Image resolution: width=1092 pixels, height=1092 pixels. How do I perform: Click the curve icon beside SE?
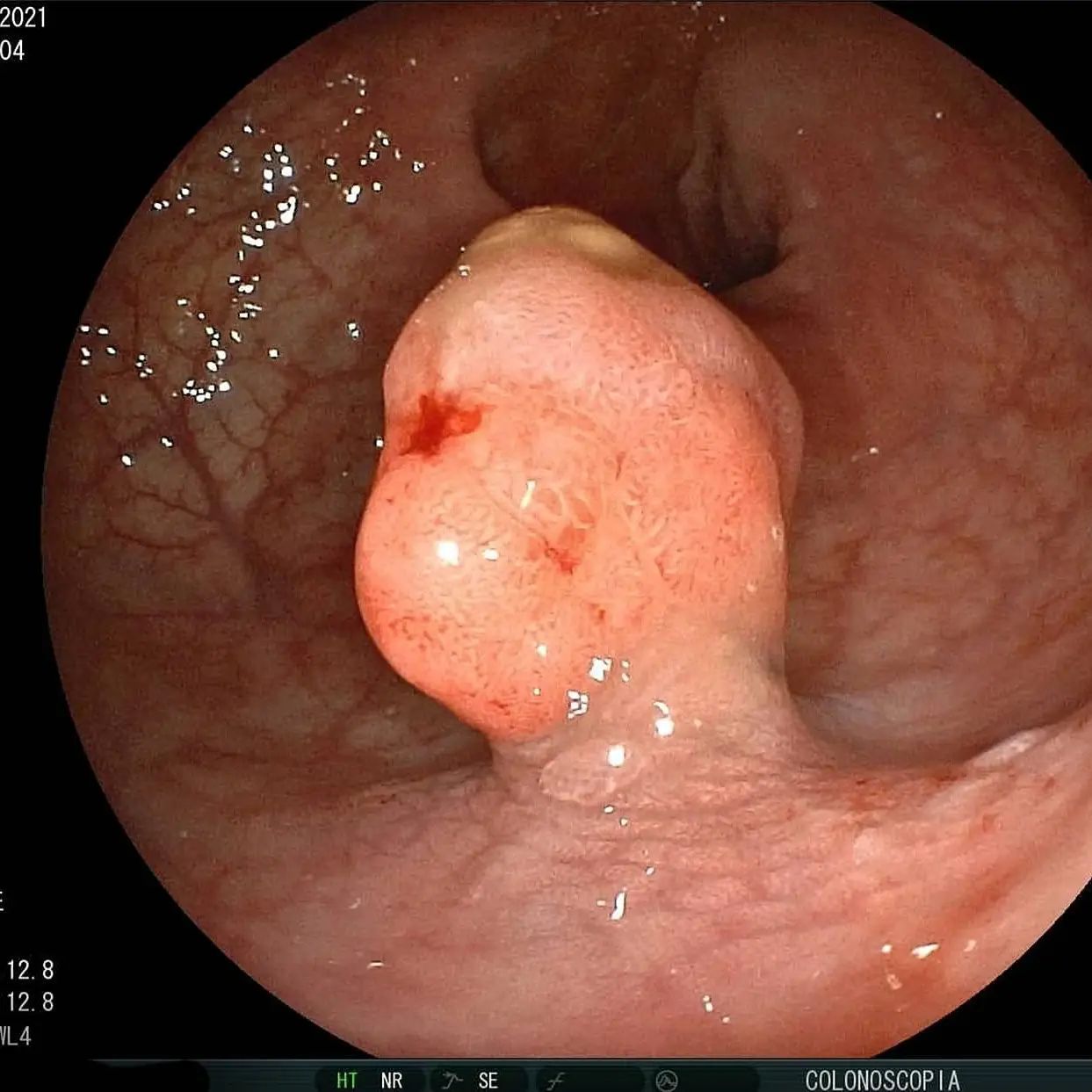(x=452, y=1080)
